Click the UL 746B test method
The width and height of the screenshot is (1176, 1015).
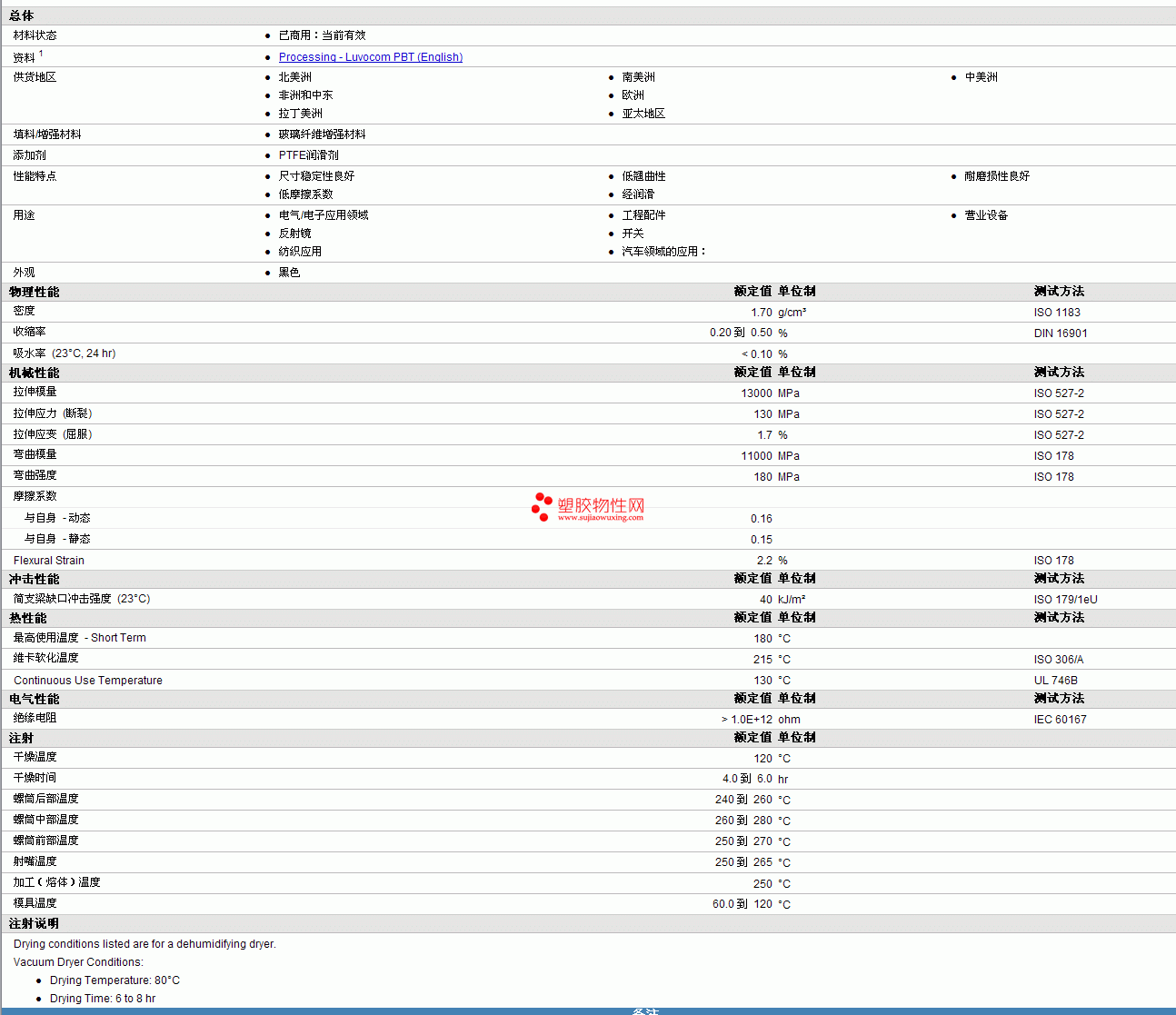[1056, 681]
